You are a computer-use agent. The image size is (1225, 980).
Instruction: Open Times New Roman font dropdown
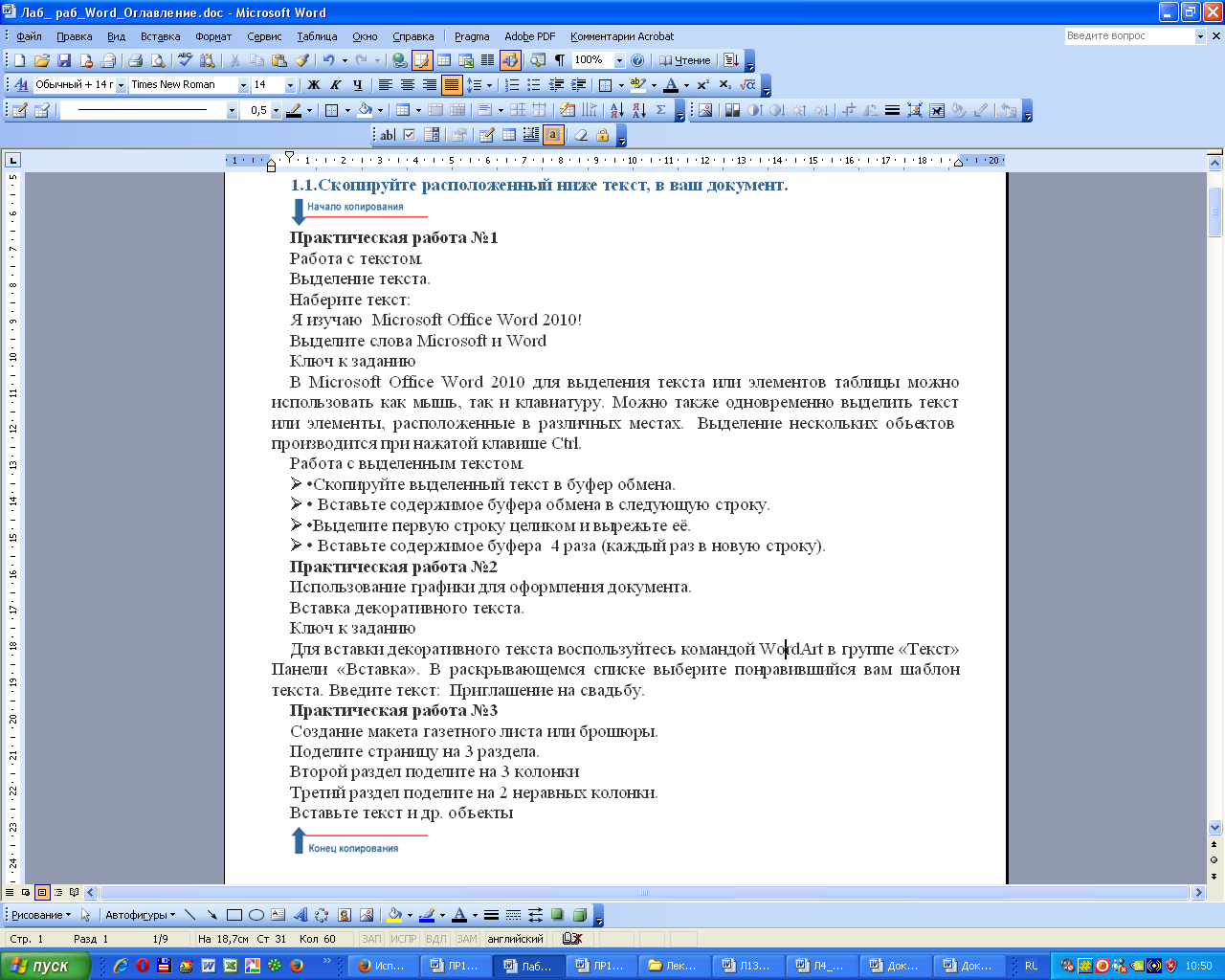pyautogui.click(x=243, y=85)
